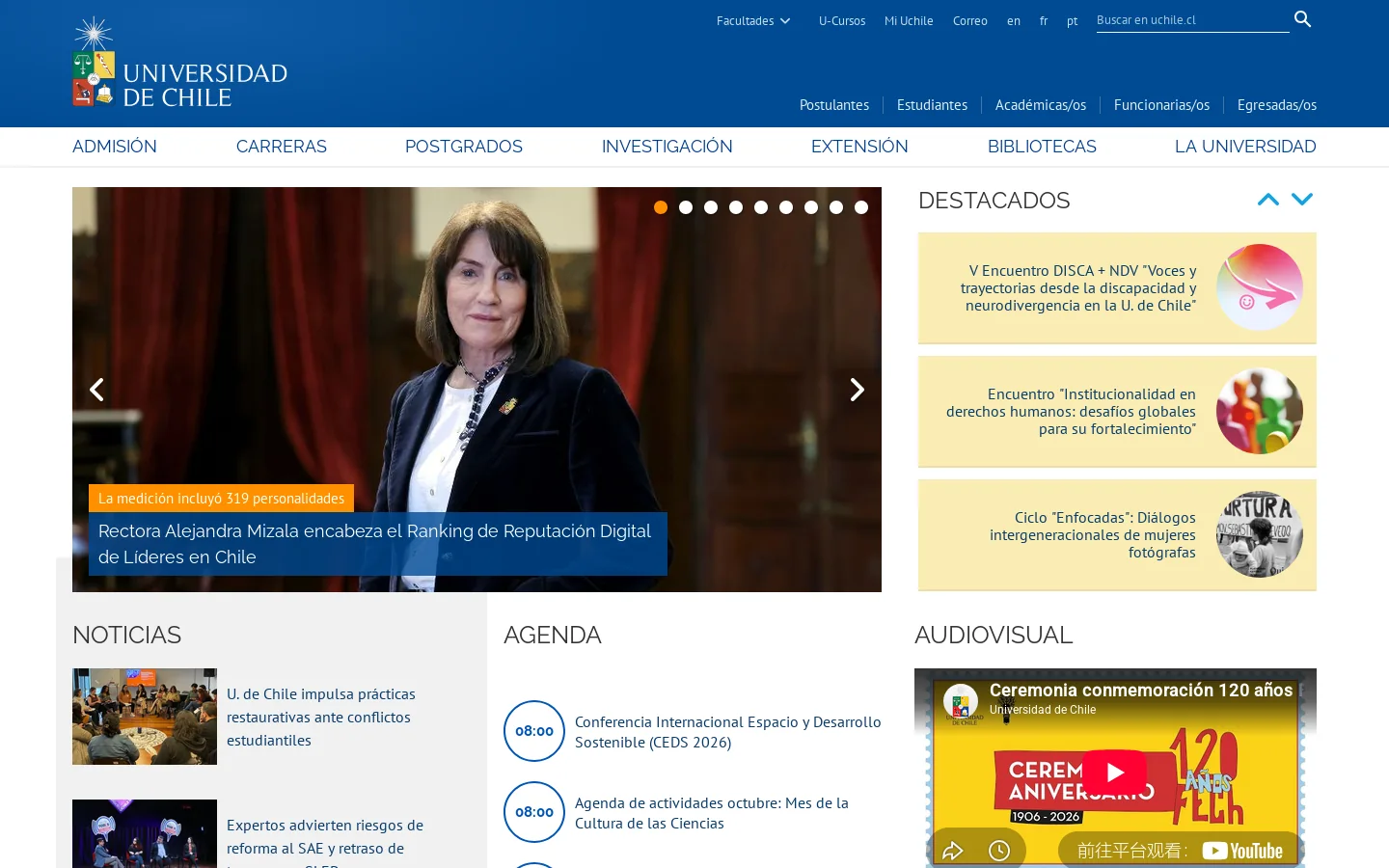Open the BIBLIOTECAS menu
This screenshot has height=868, width=1389.
[1042, 147]
